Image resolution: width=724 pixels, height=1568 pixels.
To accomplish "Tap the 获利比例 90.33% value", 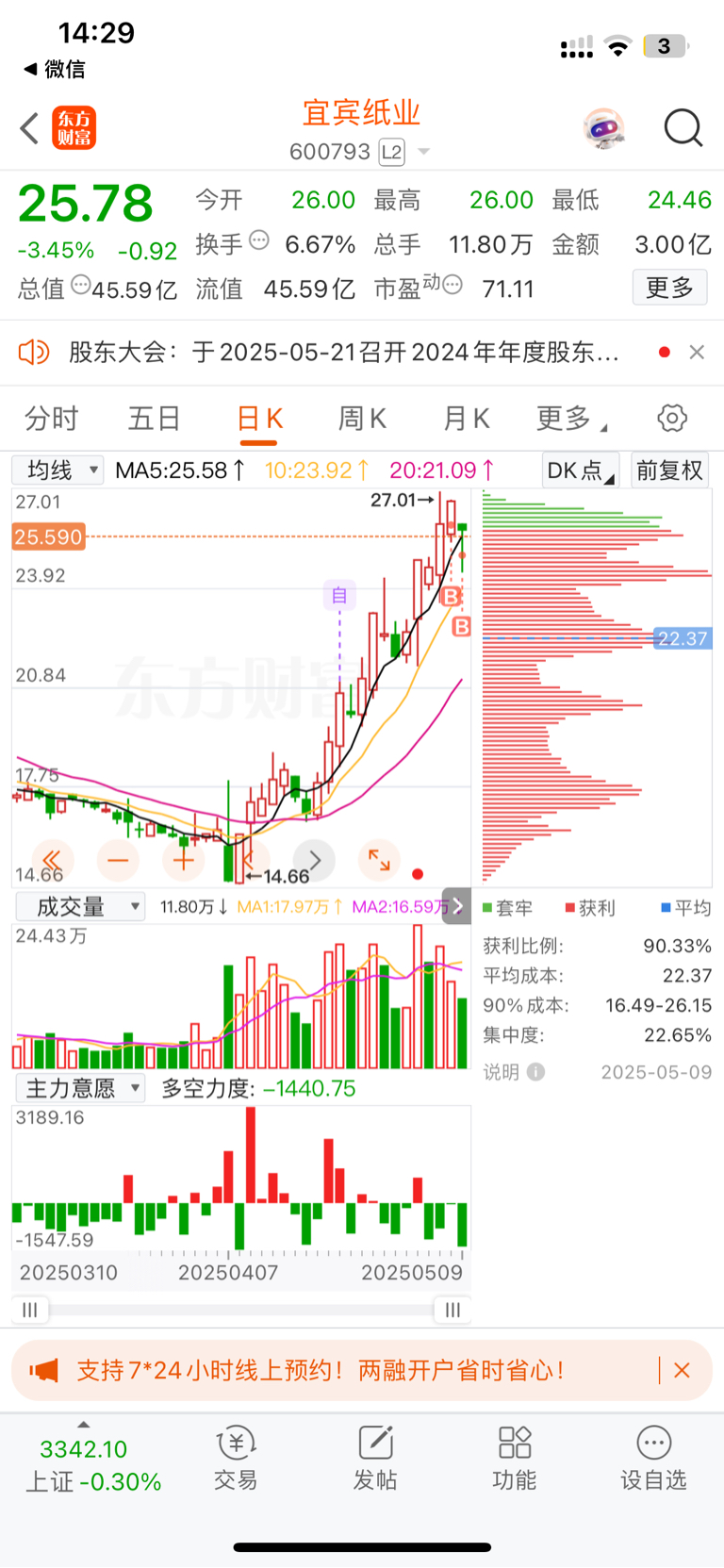I will (677, 946).
